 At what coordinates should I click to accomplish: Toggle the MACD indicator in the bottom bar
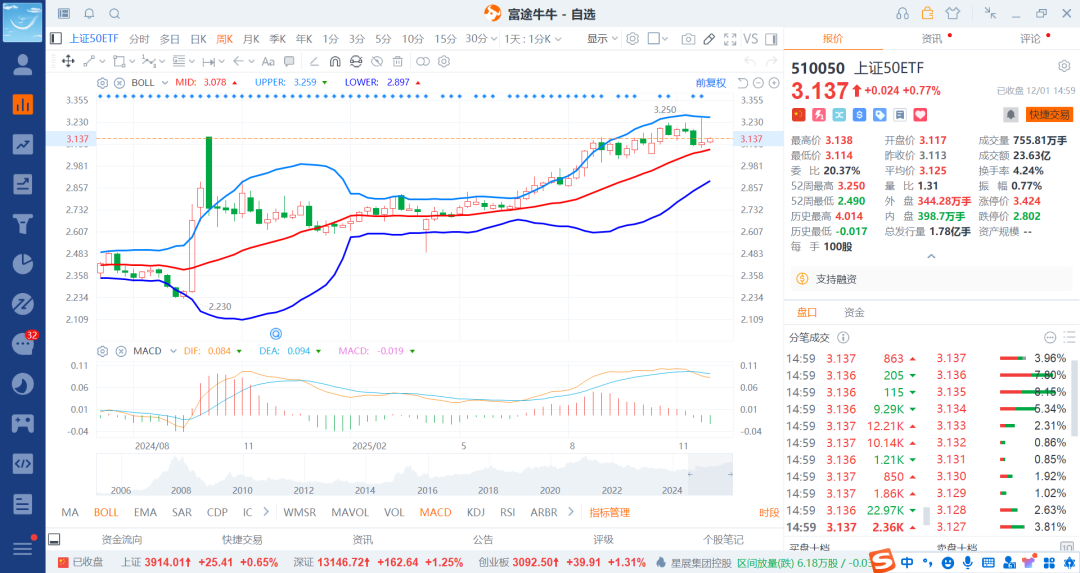click(x=435, y=512)
